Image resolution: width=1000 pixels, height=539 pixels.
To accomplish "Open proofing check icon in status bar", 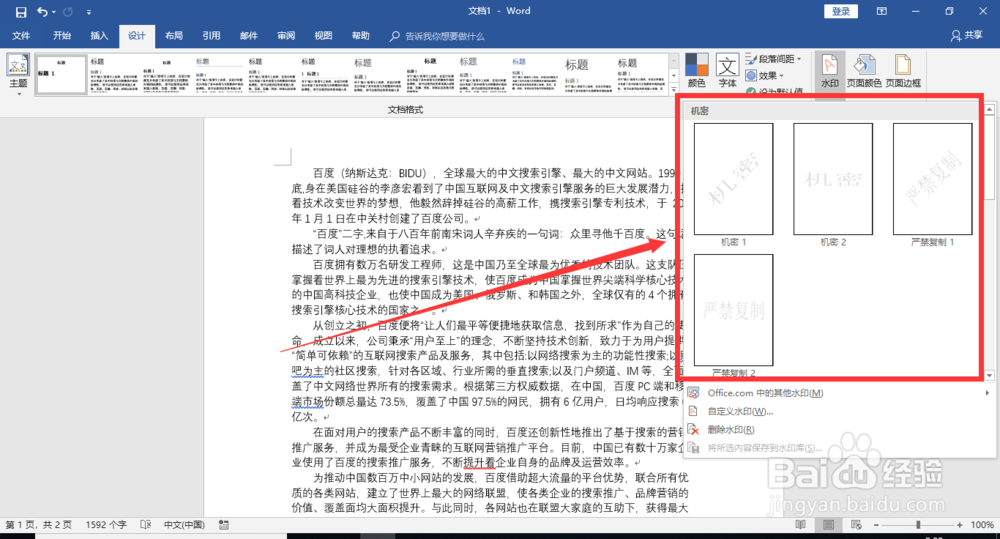I will [145, 525].
